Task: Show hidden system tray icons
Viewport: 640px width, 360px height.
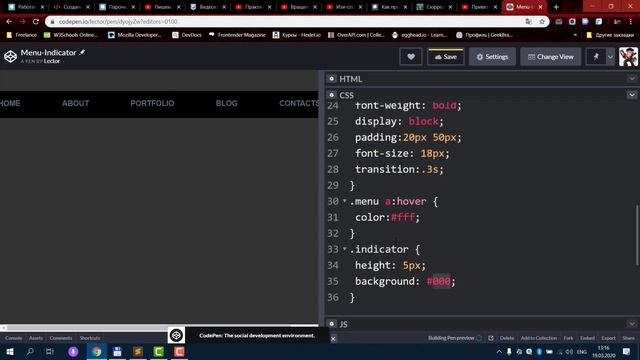Action: pyautogui.click(x=499, y=351)
